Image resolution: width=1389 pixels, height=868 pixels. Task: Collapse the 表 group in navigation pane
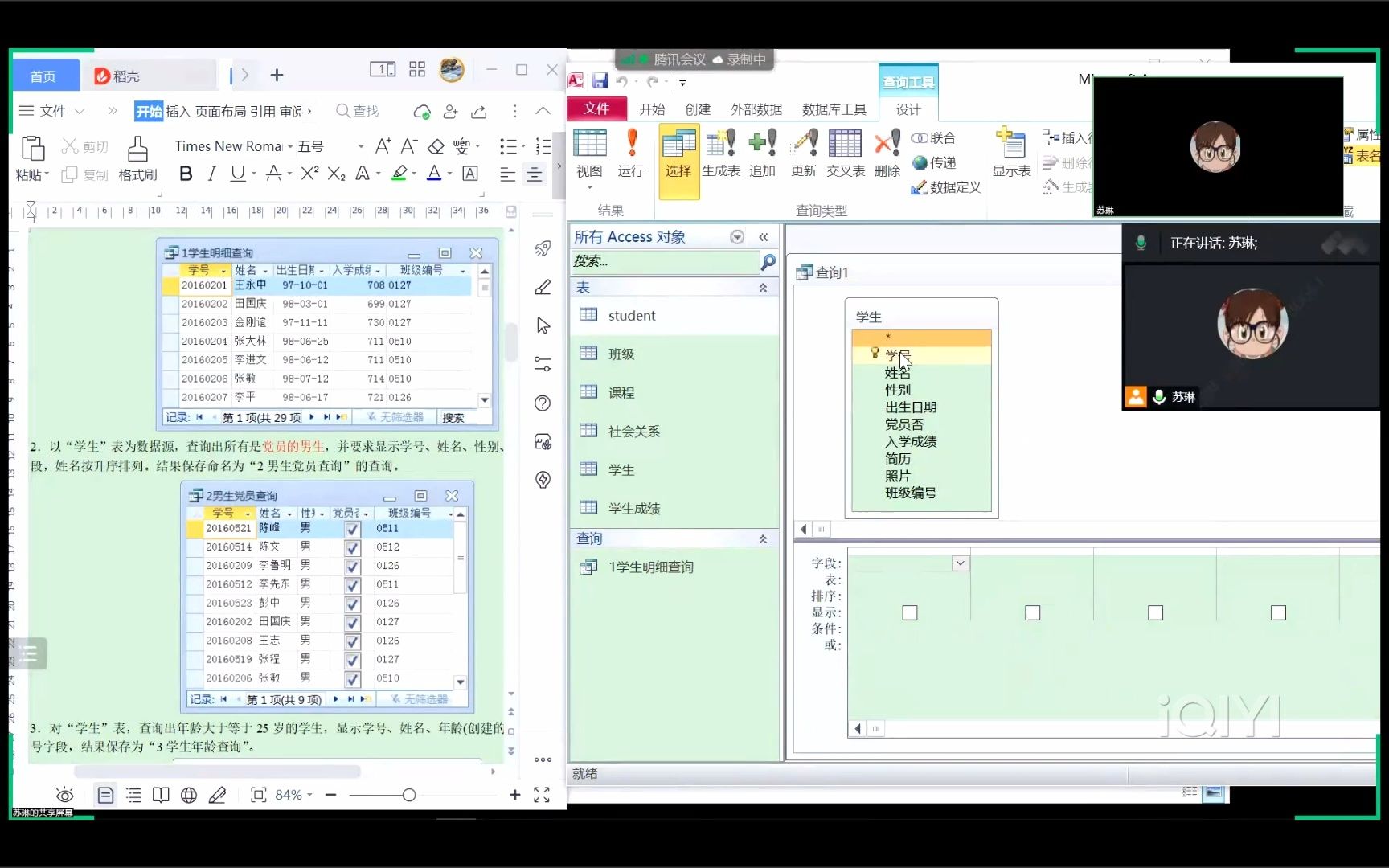[x=763, y=288]
